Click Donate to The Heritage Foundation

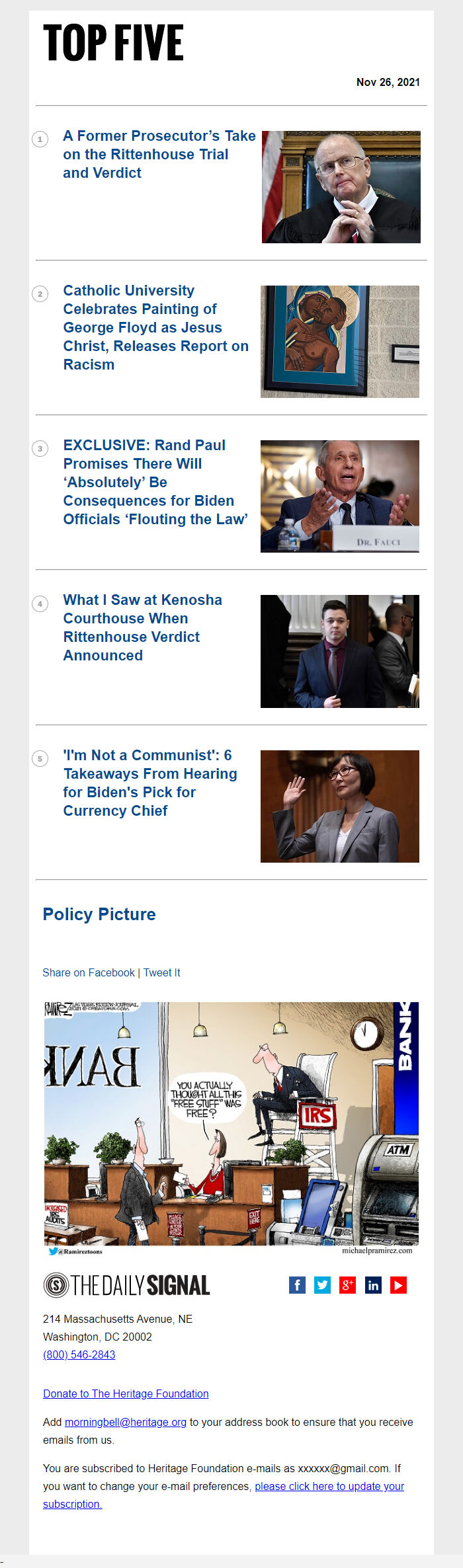coord(126,1393)
